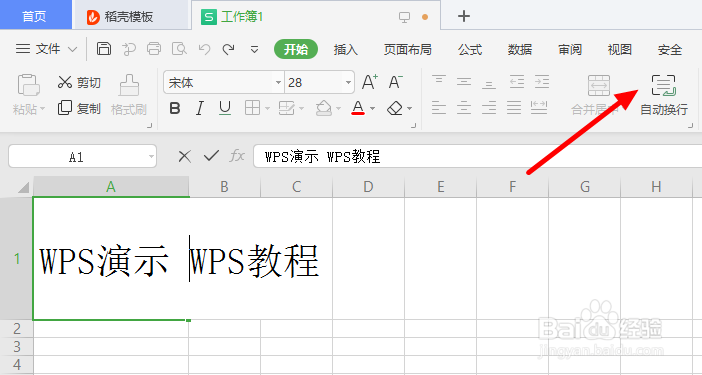Switch to the 审阅 ribbon tab
Viewport: 702px width, 375px height.
point(570,50)
